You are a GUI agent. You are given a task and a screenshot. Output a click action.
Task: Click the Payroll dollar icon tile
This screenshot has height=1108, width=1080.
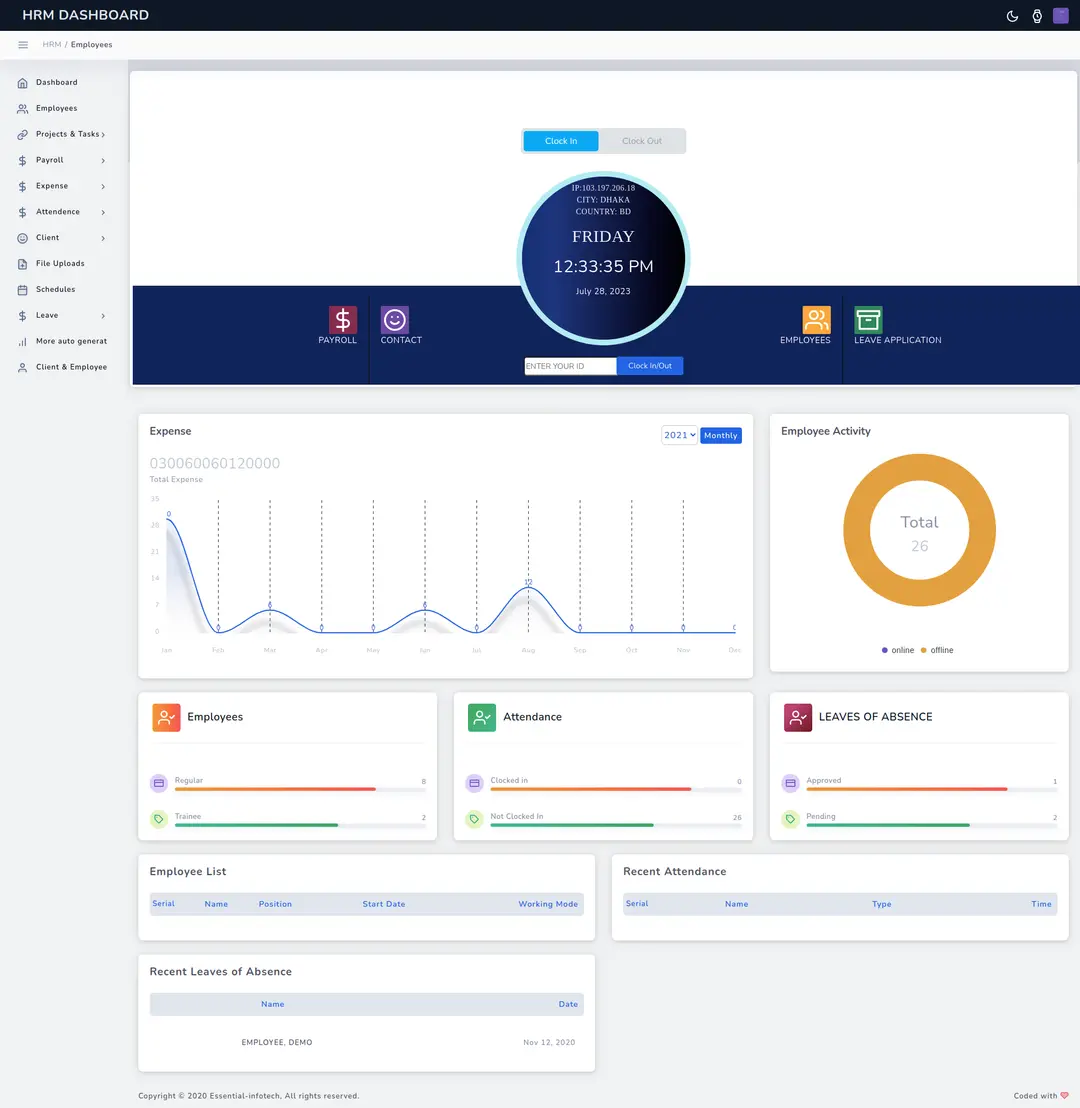343,320
